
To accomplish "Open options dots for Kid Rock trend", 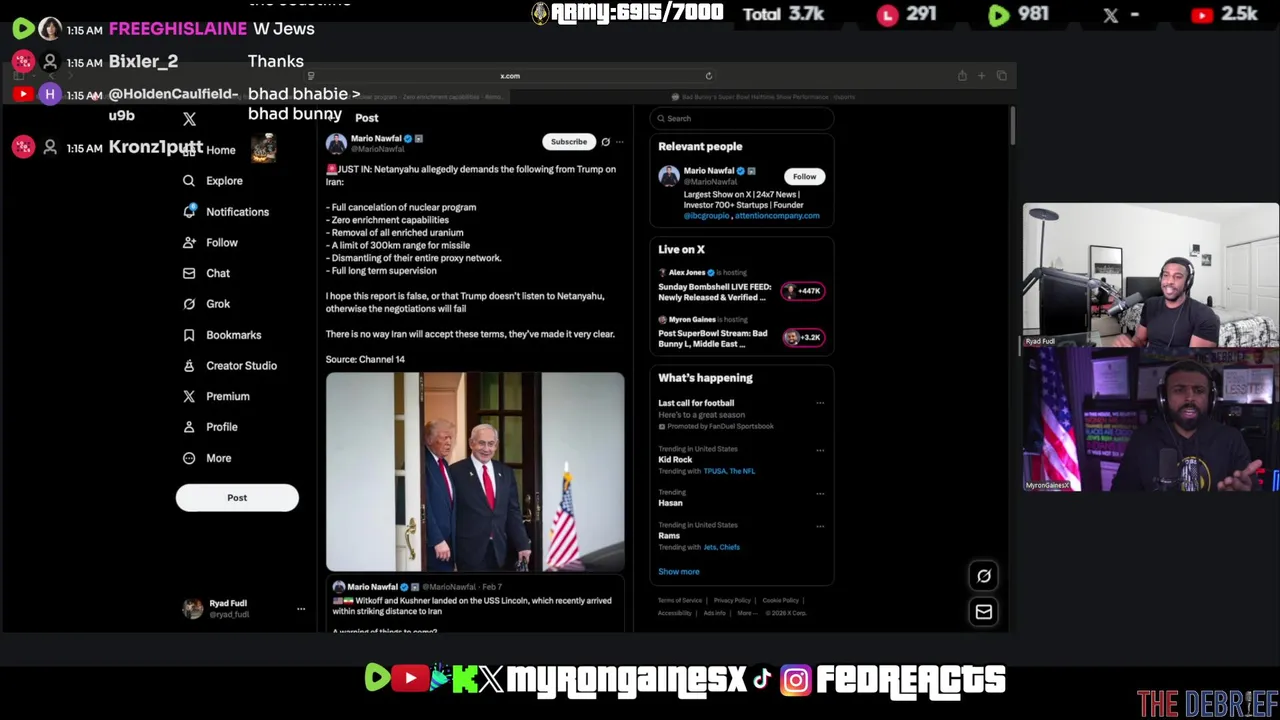I will click(820, 450).
